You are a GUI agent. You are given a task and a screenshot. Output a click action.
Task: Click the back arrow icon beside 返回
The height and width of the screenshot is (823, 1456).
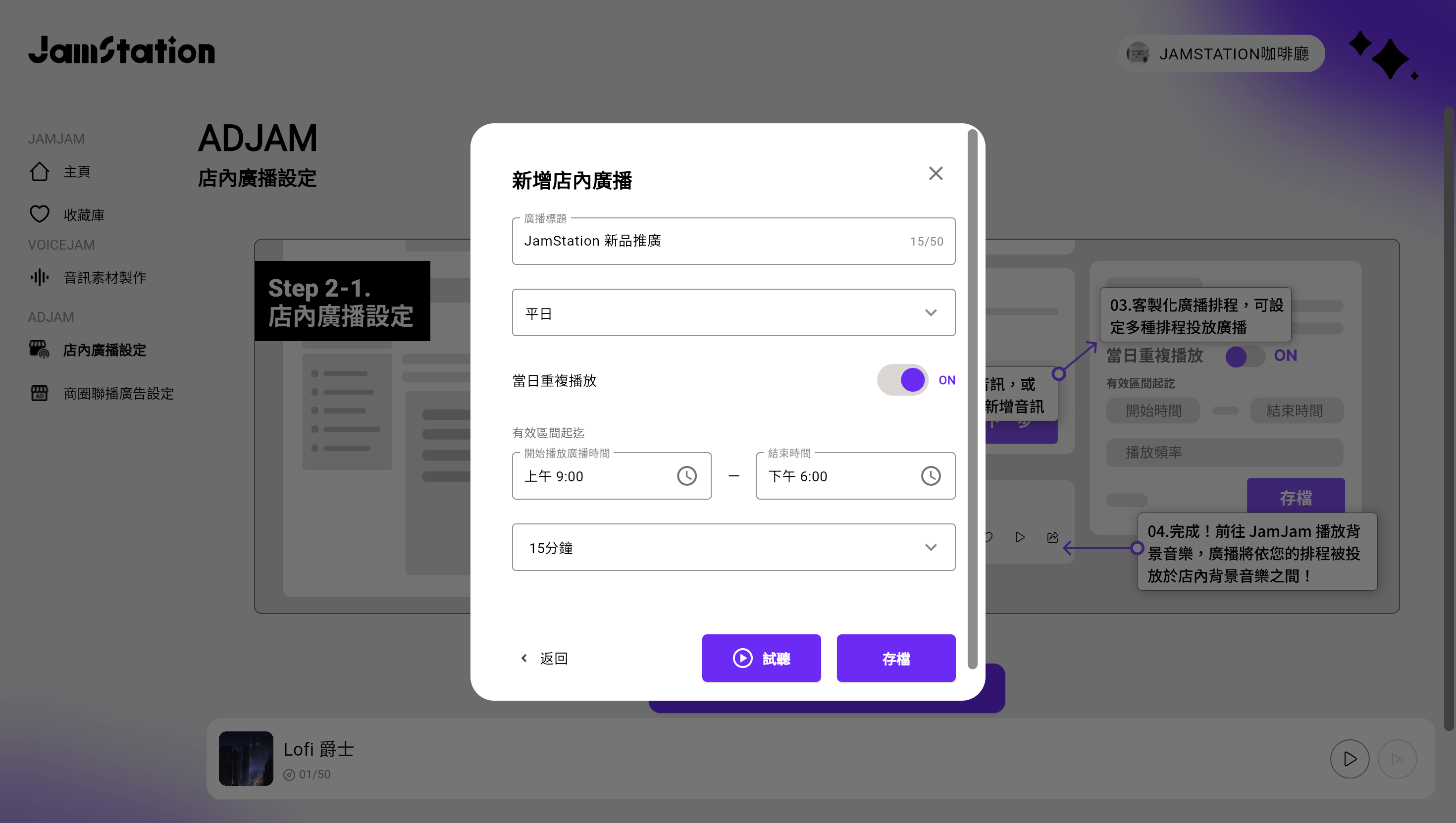[x=524, y=658]
